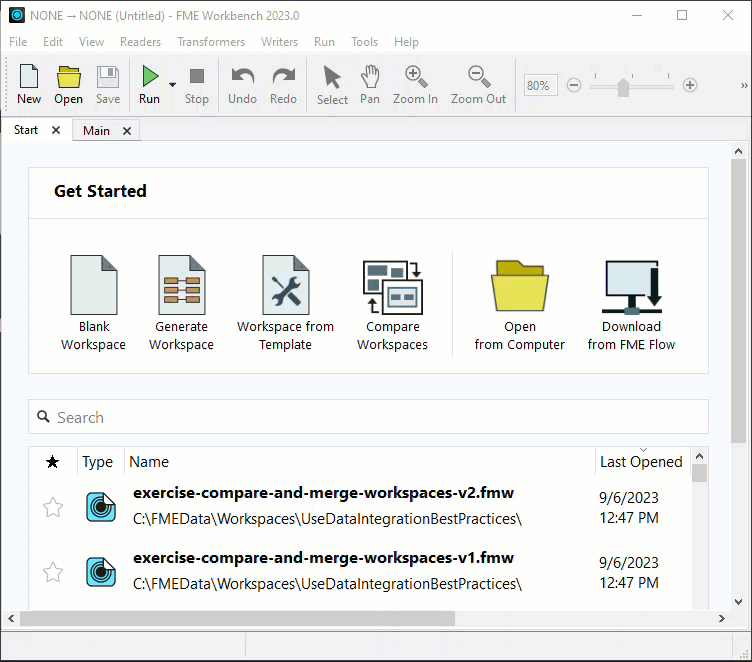The height and width of the screenshot is (662, 752).
Task: Open the Help menu
Action: (x=406, y=42)
